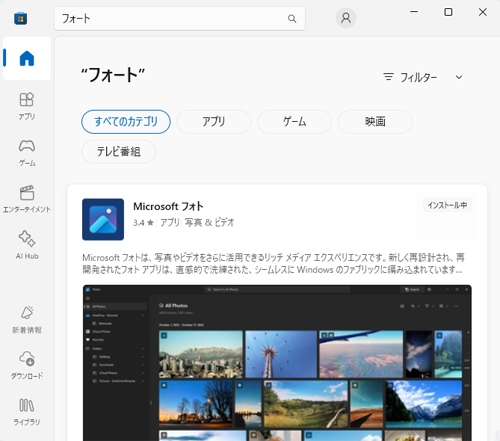Screen dimensions: 500x441
Task: Select the ゲーム category chip
Action: click(294, 122)
